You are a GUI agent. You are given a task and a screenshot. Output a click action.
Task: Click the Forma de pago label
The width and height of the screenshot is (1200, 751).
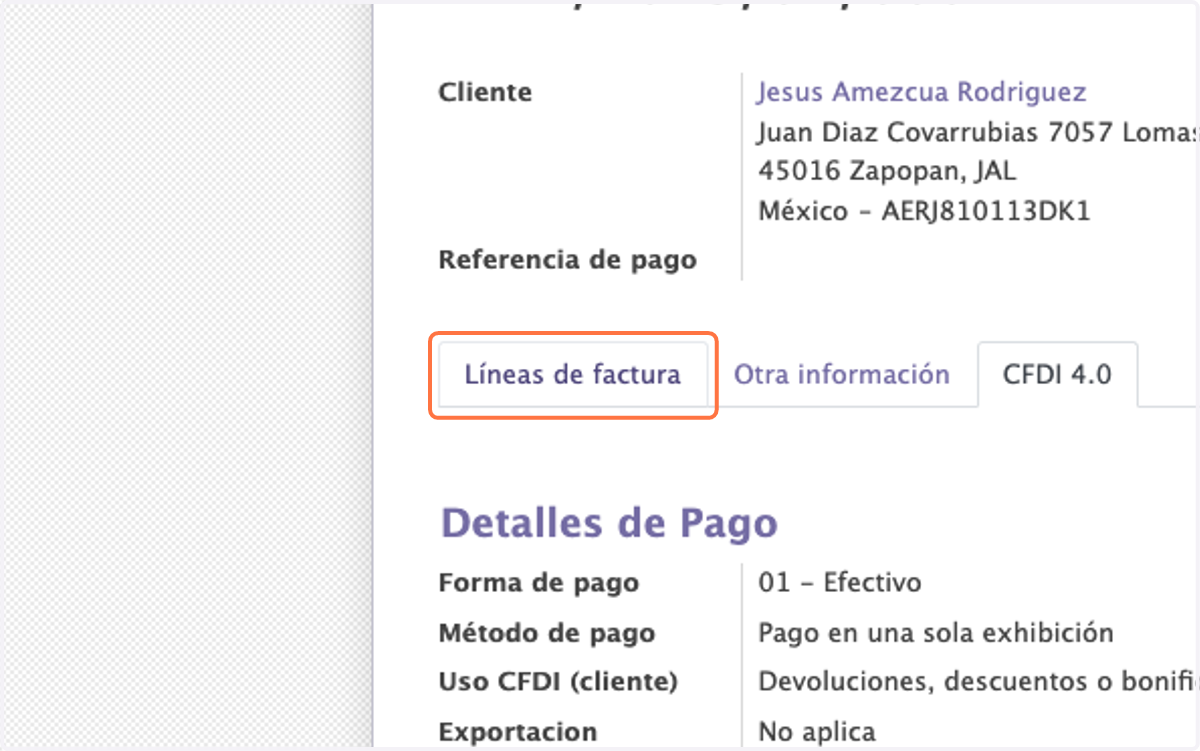tap(539, 583)
